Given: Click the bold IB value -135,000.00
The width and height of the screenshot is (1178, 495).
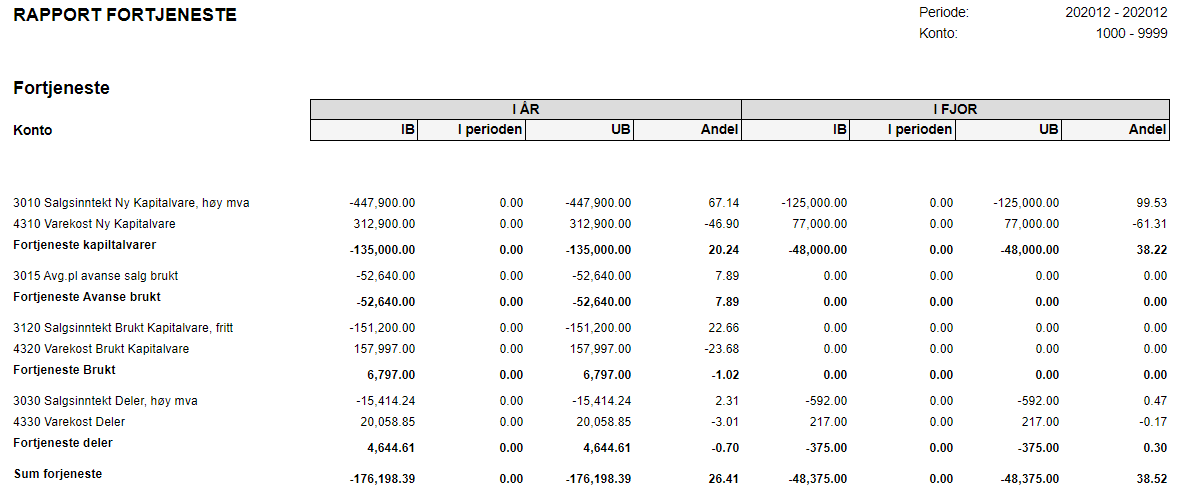Looking at the screenshot, I should pyautogui.click(x=381, y=250).
